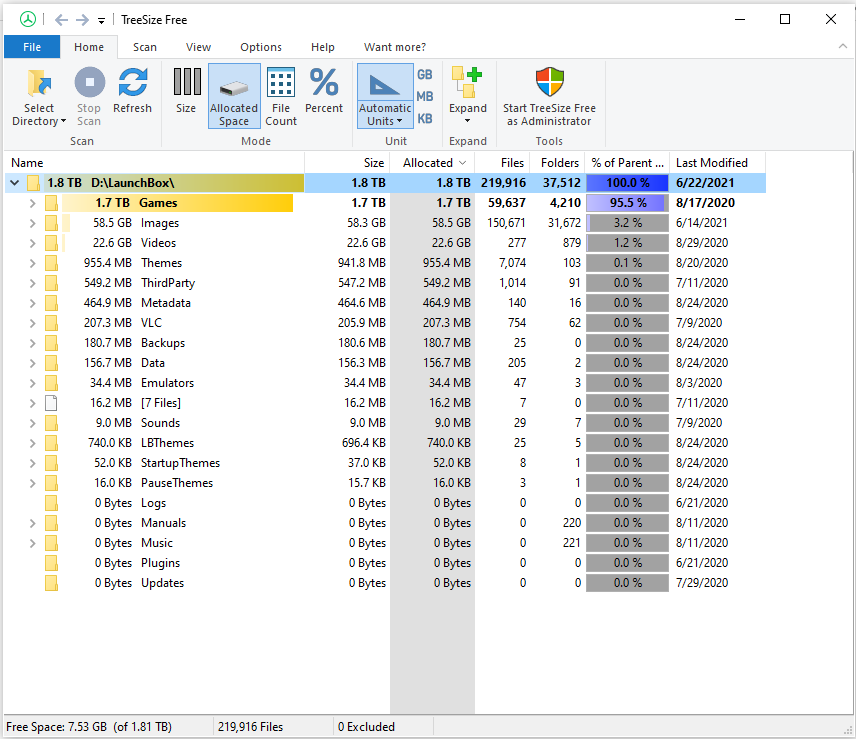Image resolution: width=856 pixels, height=739 pixels.
Task: Open the Expand dropdown
Action: pos(468,96)
